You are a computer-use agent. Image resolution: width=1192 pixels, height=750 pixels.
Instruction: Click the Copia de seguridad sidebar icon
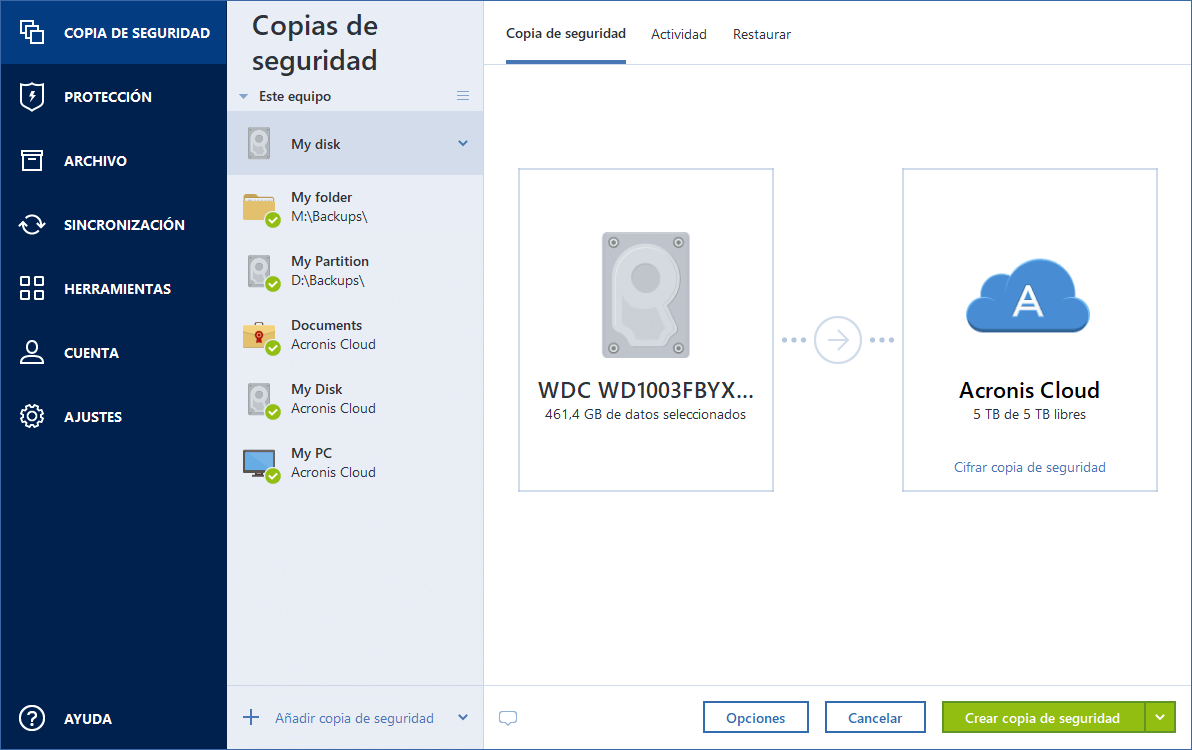click(x=32, y=32)
